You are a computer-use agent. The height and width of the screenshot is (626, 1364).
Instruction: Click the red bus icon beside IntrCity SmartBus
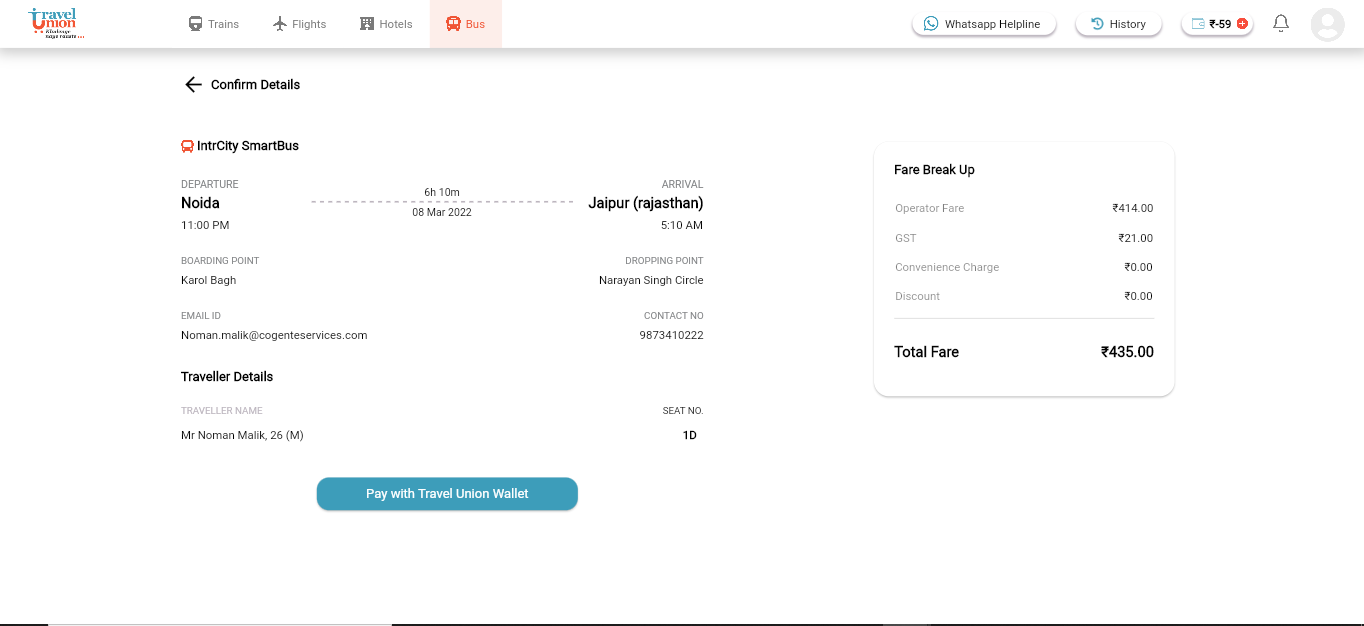[x=187, y=146]
